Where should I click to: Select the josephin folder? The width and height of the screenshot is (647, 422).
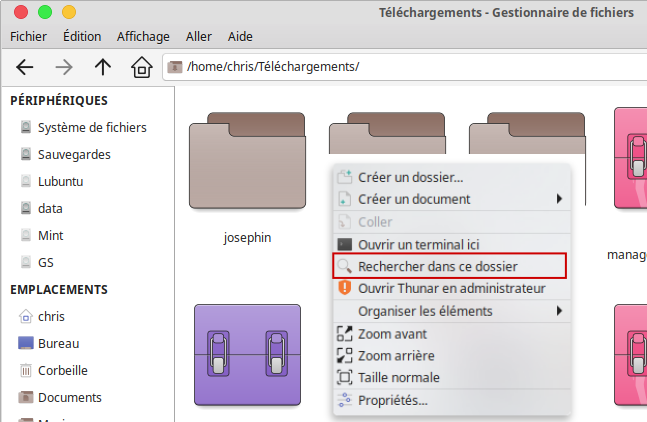247,177
